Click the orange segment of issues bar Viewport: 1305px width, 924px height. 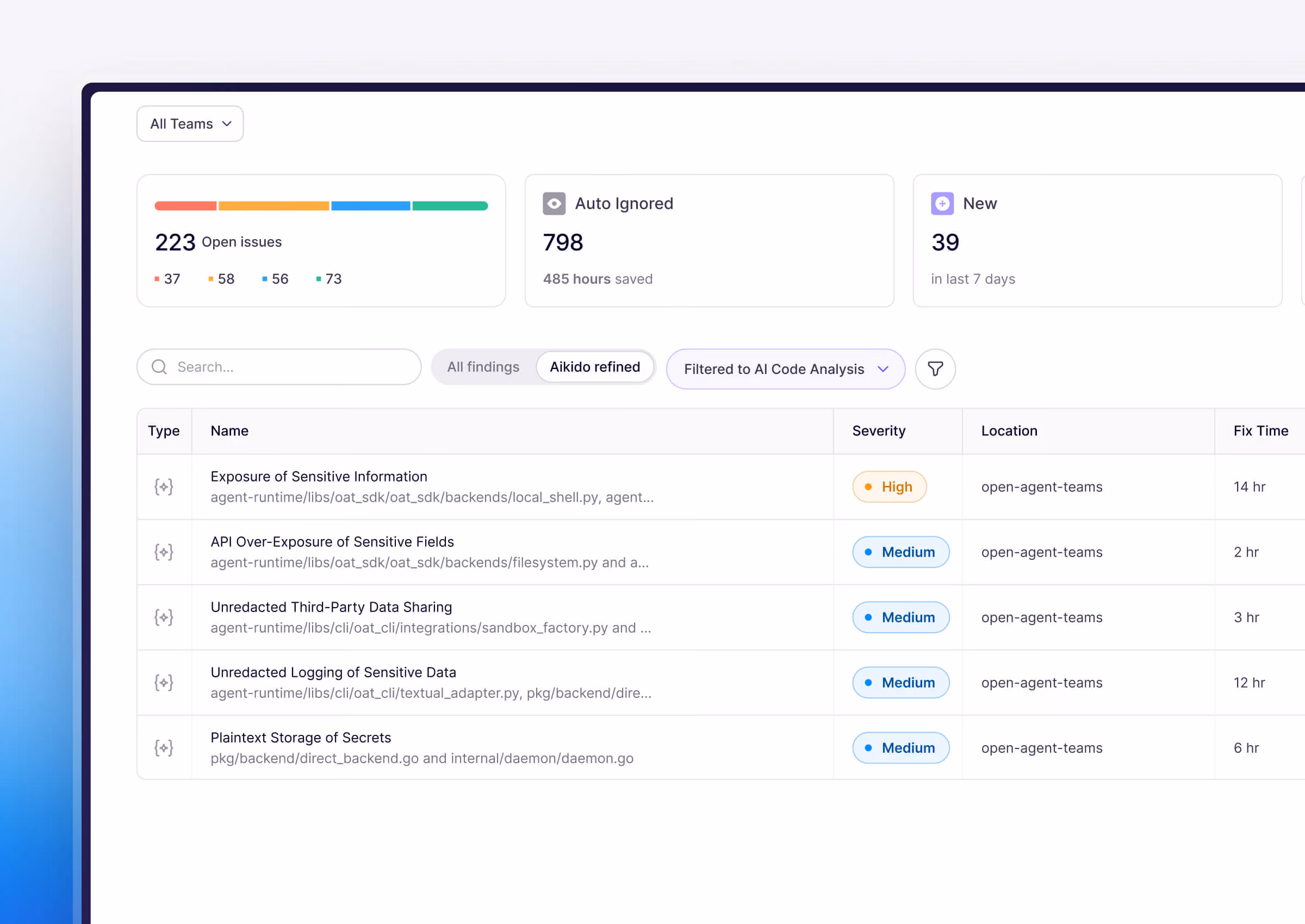tap(274, 206)
